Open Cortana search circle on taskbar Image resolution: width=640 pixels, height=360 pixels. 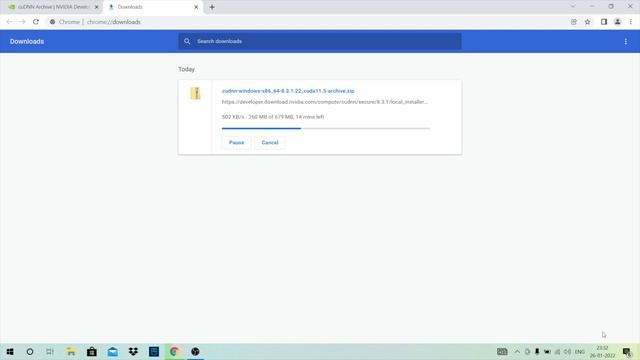30,351
